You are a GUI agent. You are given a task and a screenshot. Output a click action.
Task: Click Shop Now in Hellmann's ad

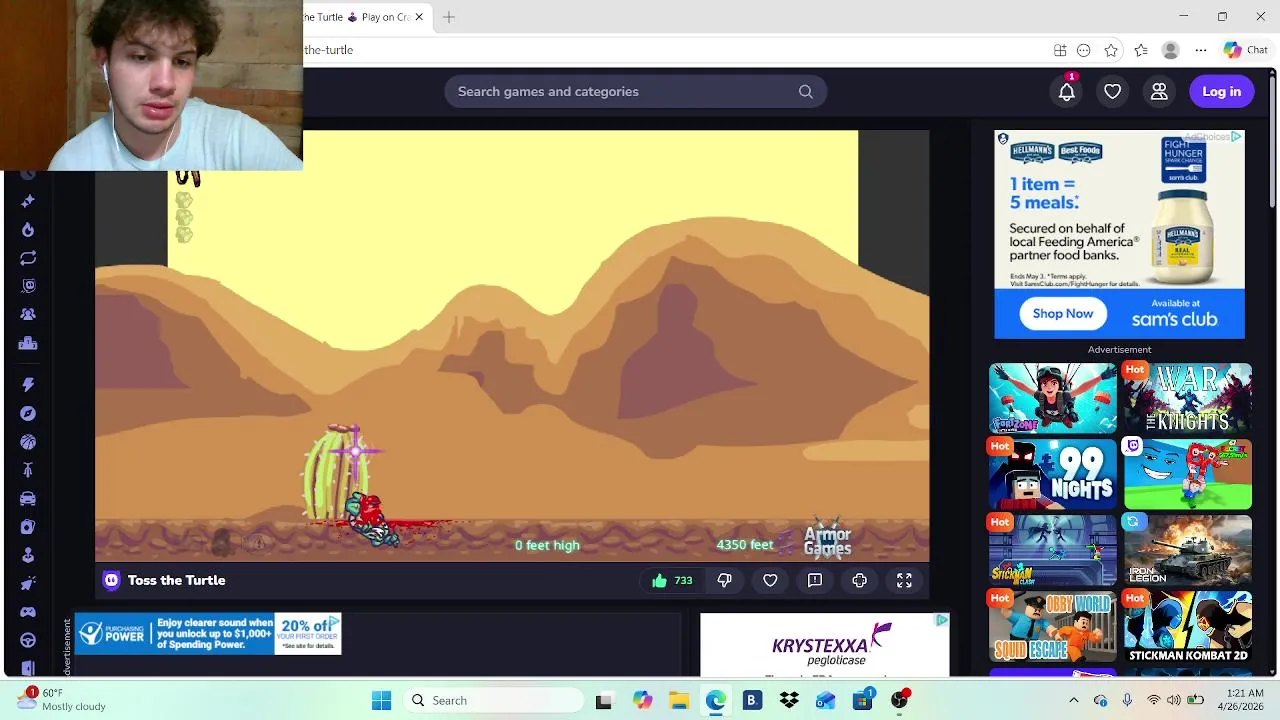tap(1063, 313)
